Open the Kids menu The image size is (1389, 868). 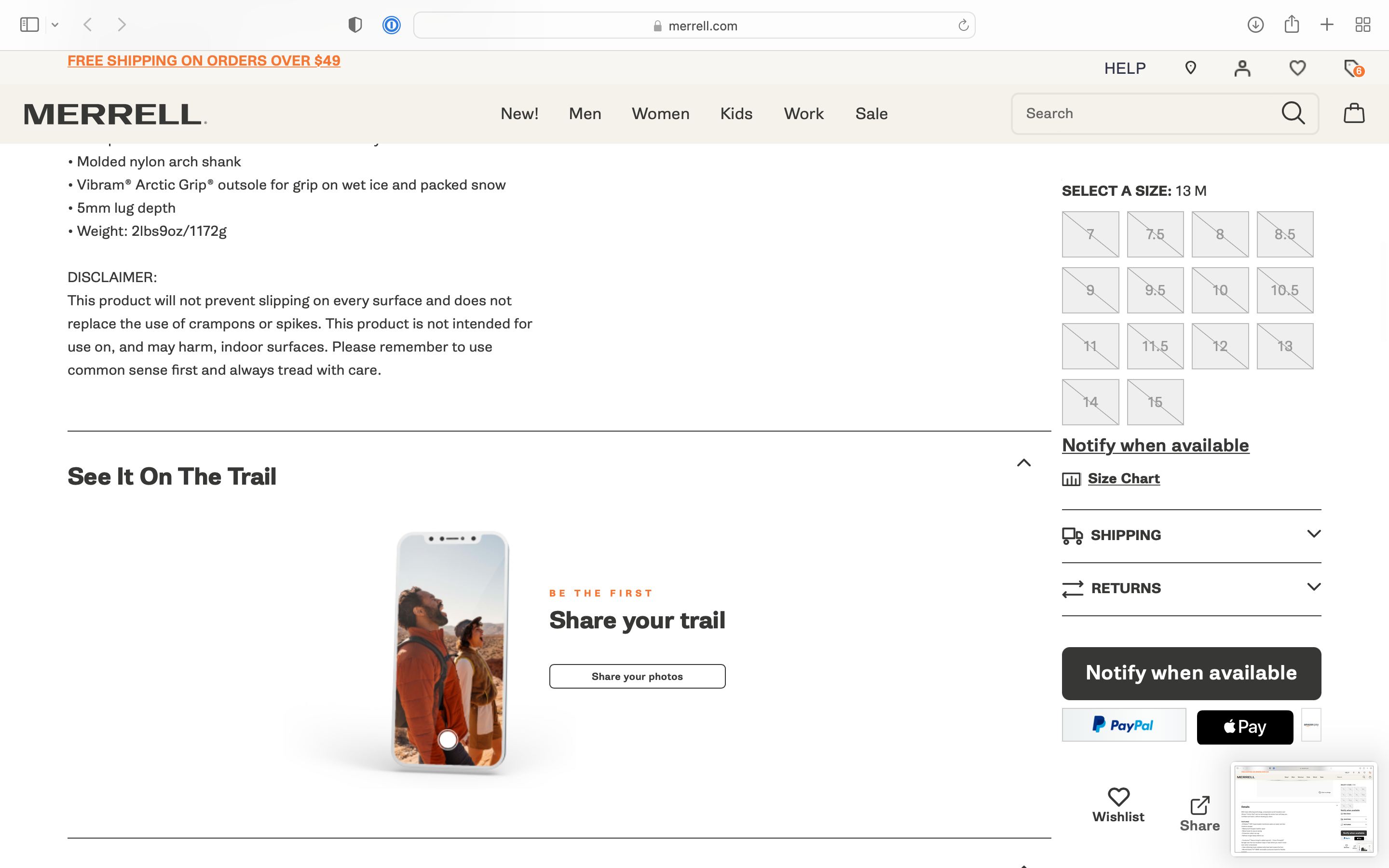(x=736, y=114)
